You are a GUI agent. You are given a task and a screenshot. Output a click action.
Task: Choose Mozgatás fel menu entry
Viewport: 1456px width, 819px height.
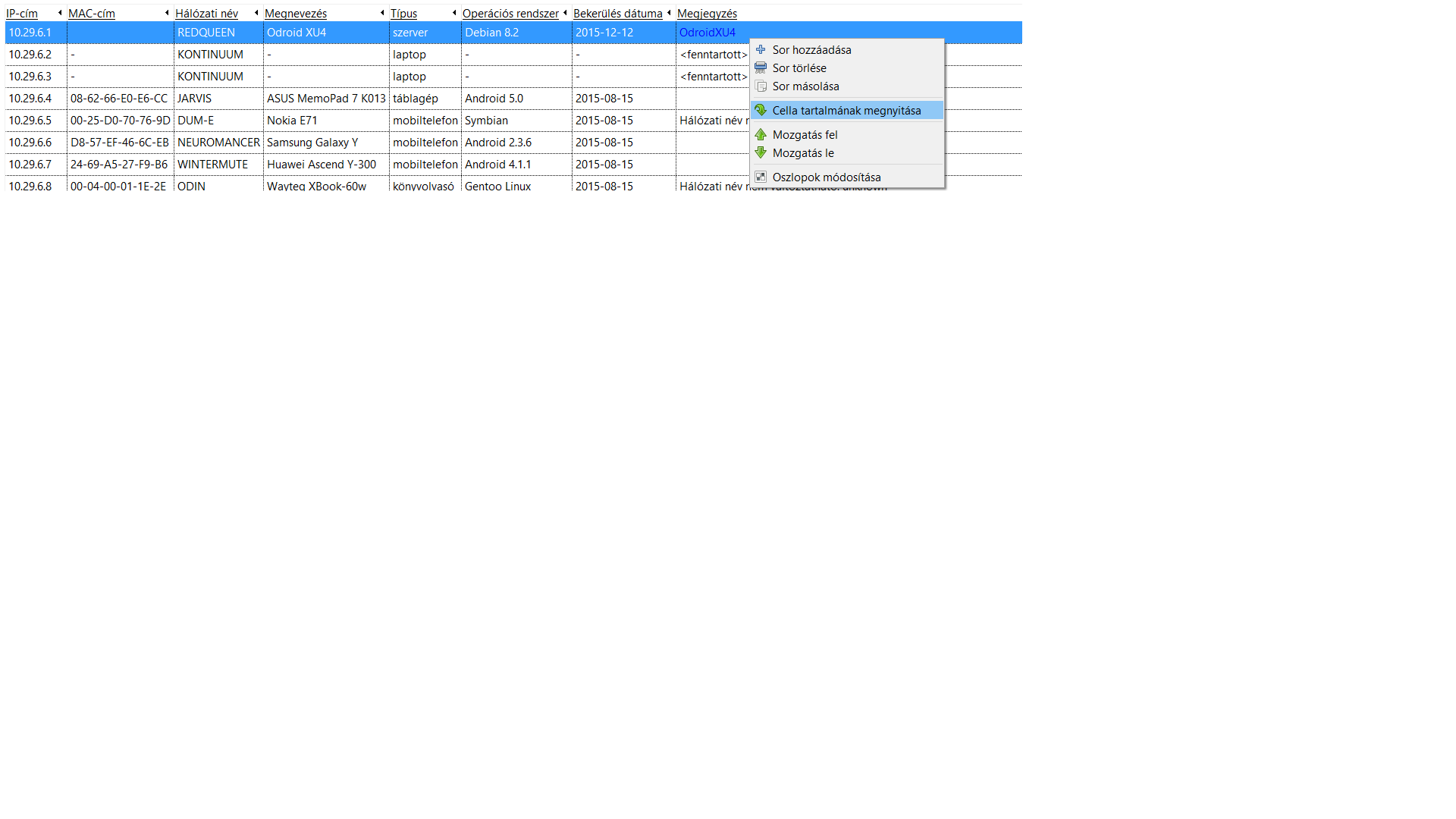pos(805,135)
